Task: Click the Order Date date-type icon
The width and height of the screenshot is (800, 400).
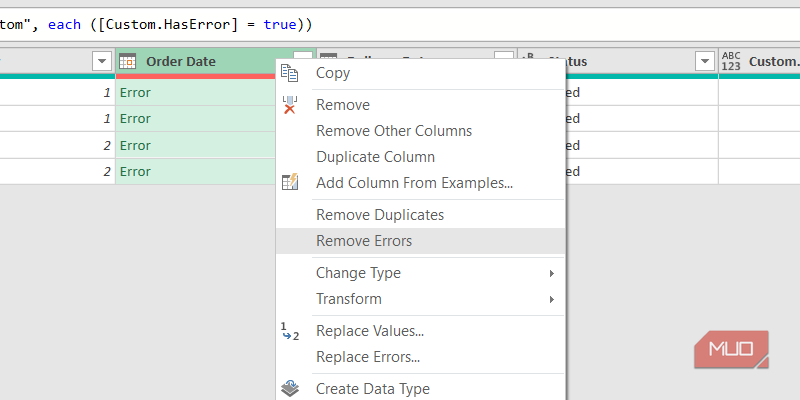Action: [128, 62]
